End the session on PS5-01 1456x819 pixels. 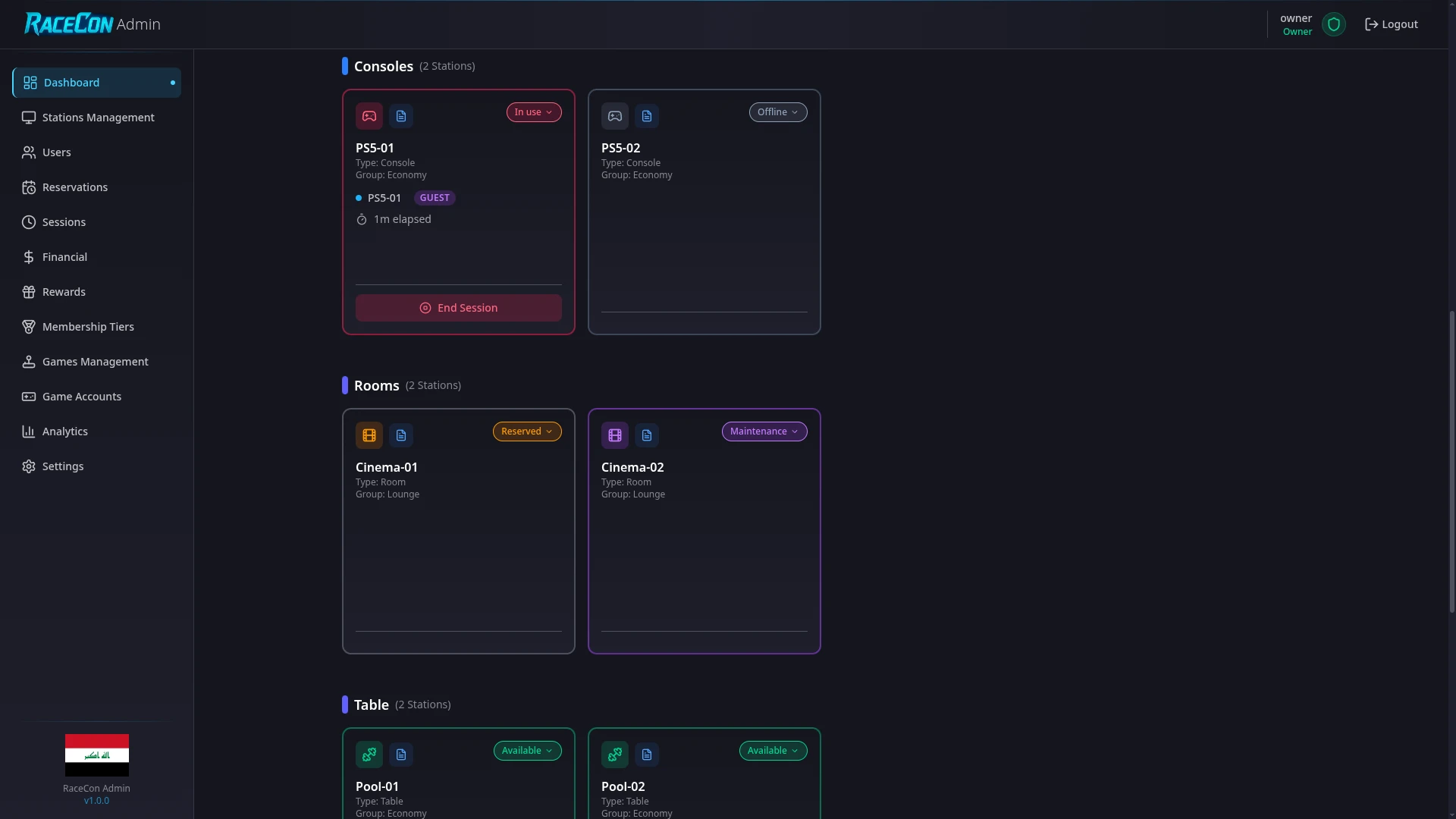458,307
